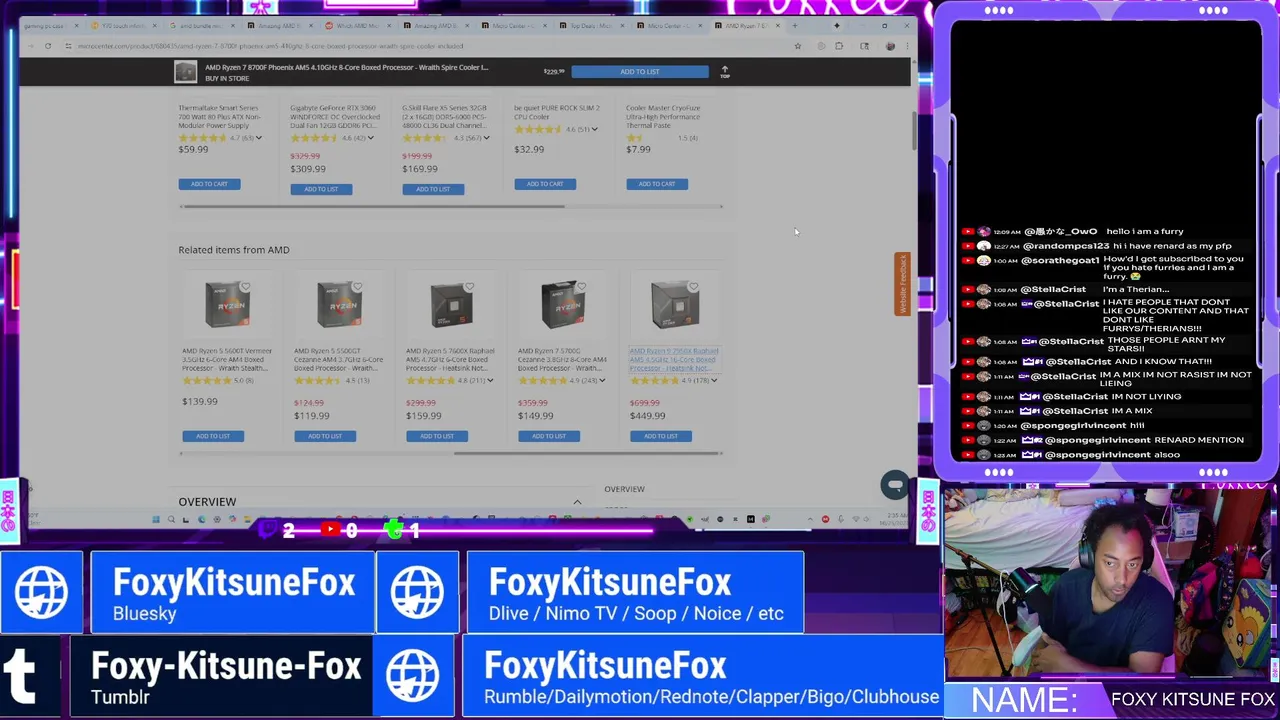This screenshot has width=1280, height=720.
Task: Click the upper products carousel scrollbar
Action: (x=372, y=207)
